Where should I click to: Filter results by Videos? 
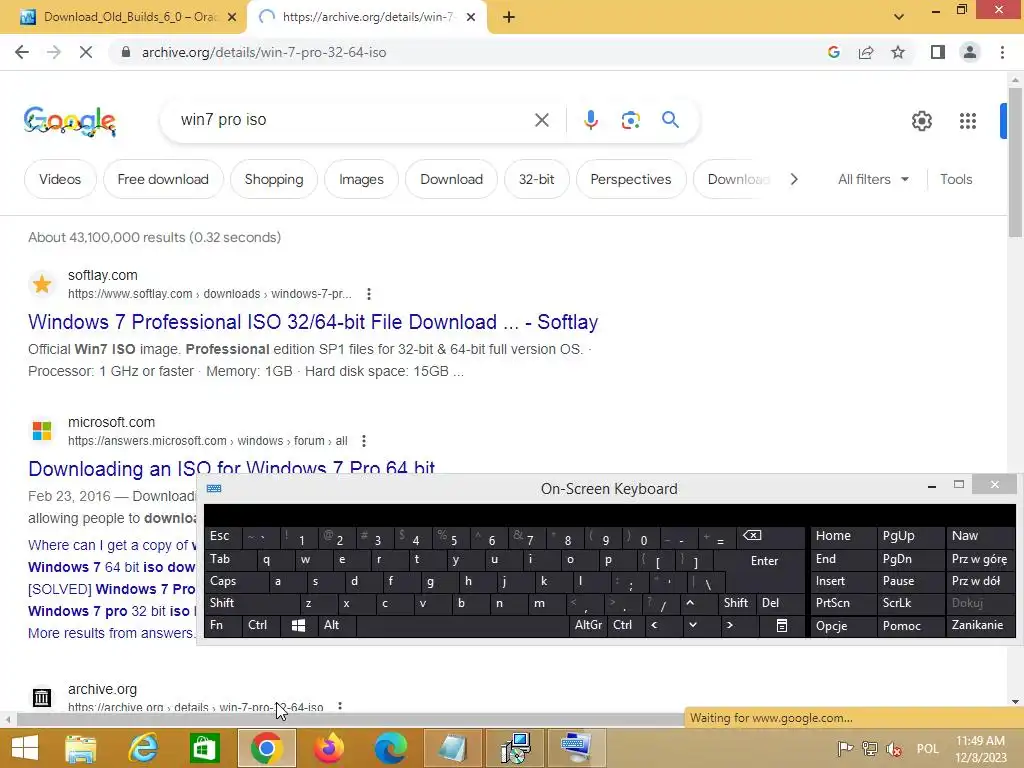[60, 179]
